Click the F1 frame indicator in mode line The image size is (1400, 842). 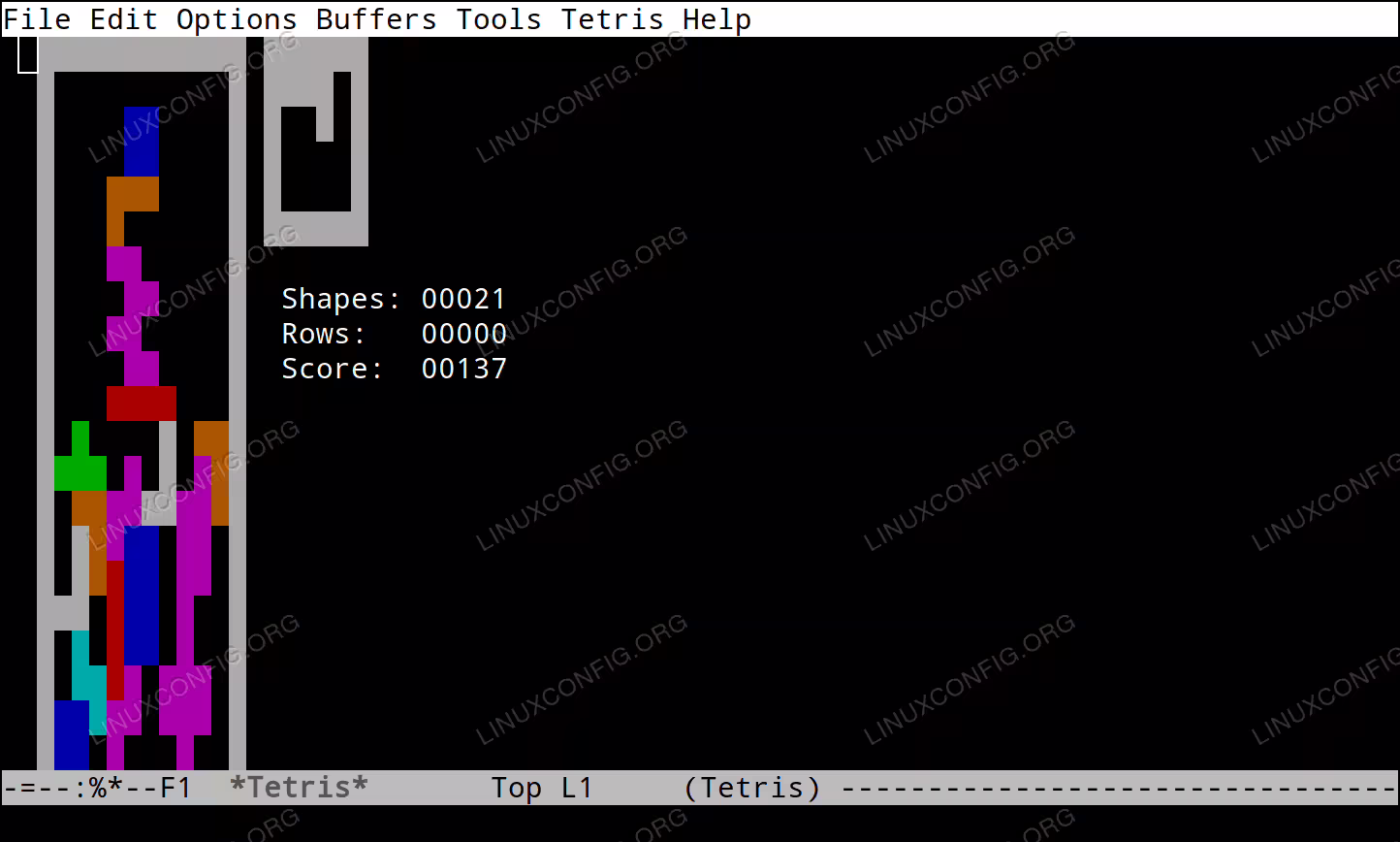pos(176,788)
